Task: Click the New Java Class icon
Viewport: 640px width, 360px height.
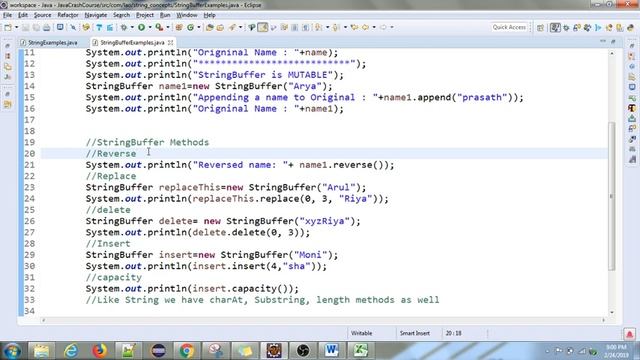Action: (191, 27)
